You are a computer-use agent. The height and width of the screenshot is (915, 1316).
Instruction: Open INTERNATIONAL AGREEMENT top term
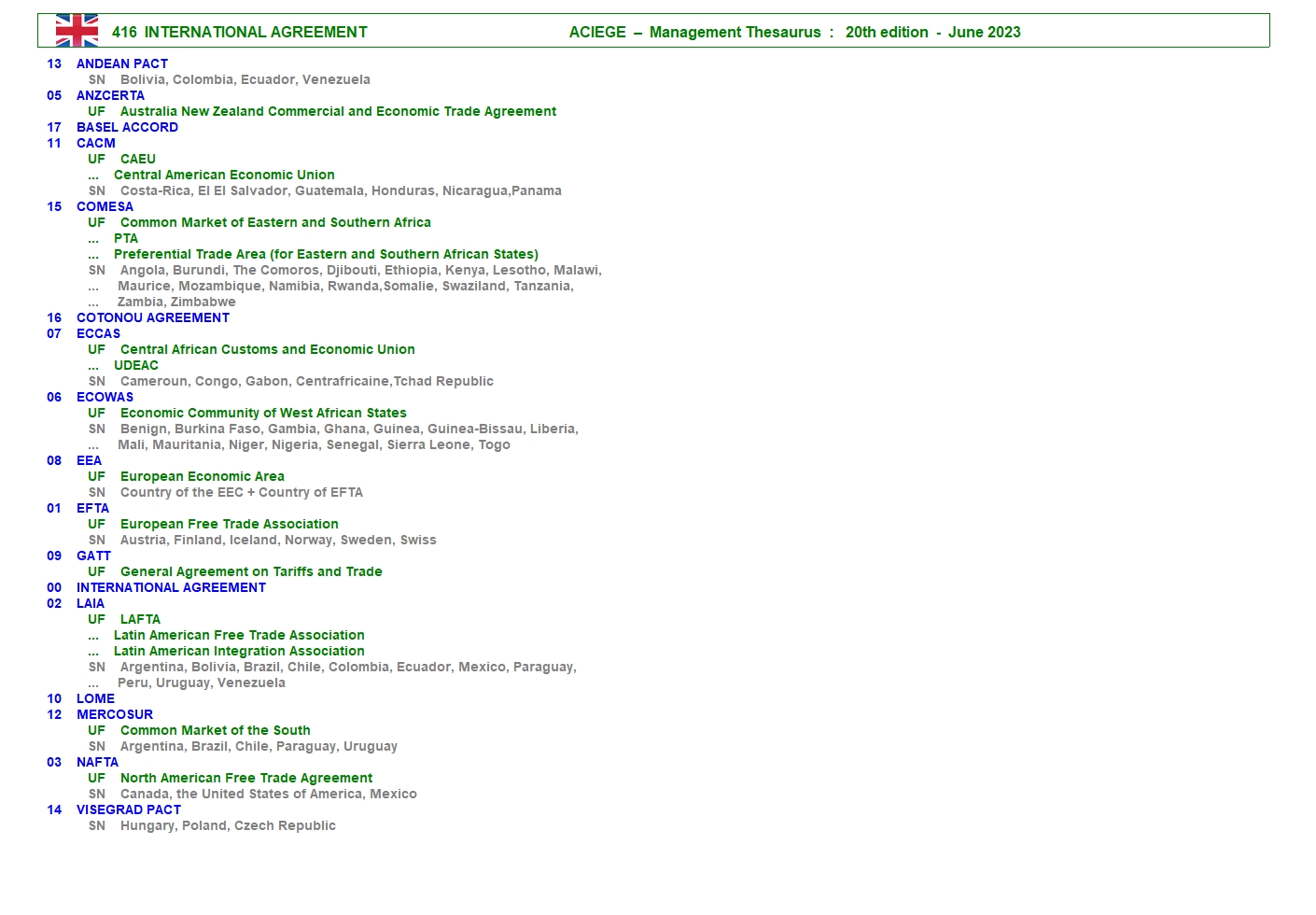[171, 587]
